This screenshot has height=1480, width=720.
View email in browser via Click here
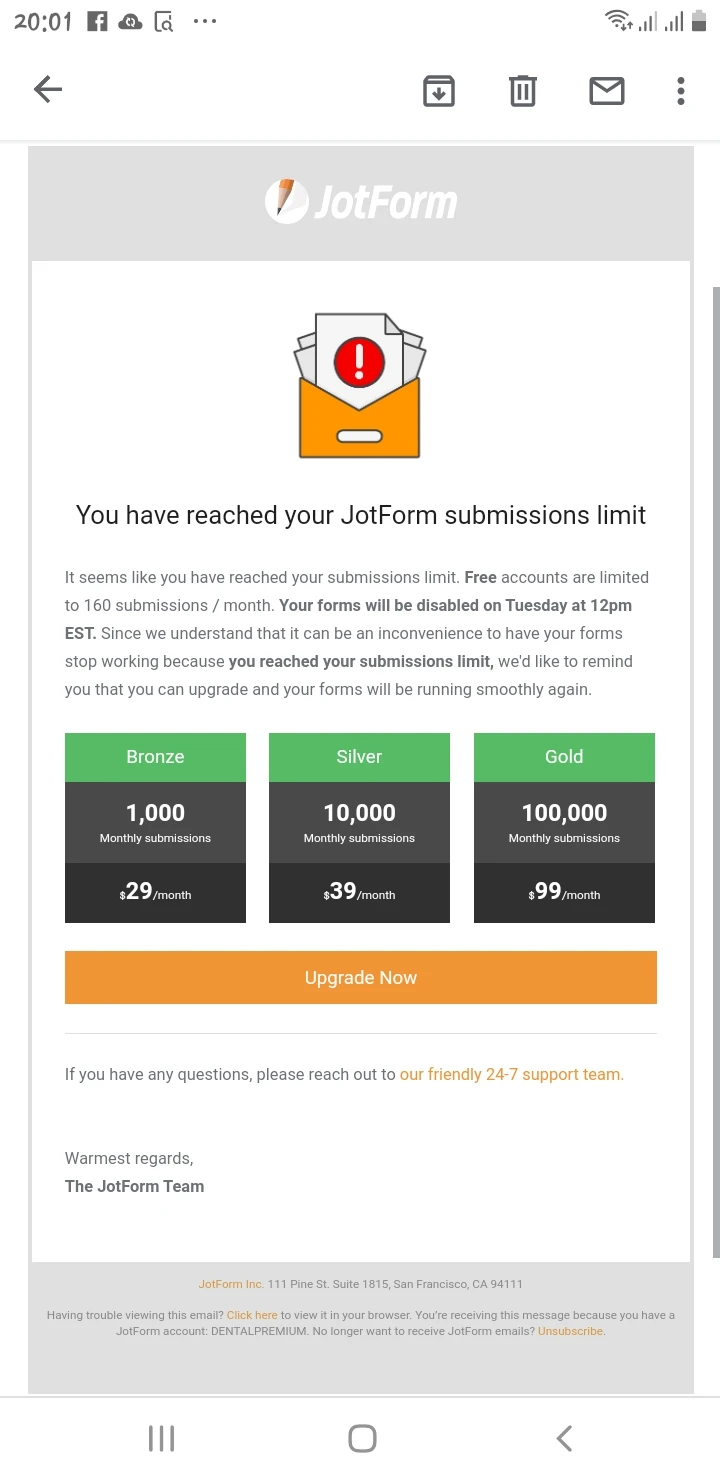pyautogui.click(x=252, y=1315)
